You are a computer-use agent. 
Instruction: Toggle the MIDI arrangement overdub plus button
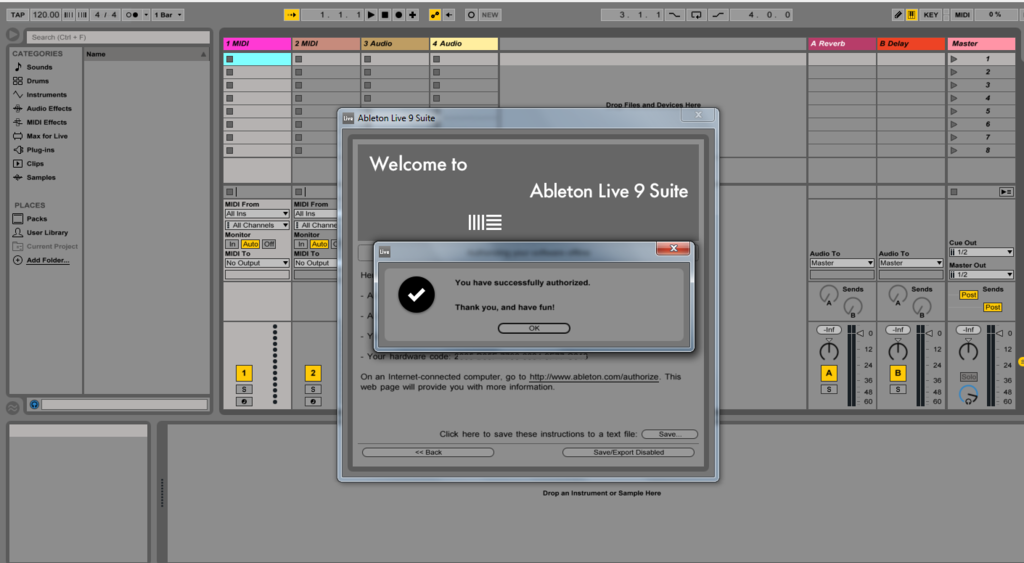click(412, 14)
